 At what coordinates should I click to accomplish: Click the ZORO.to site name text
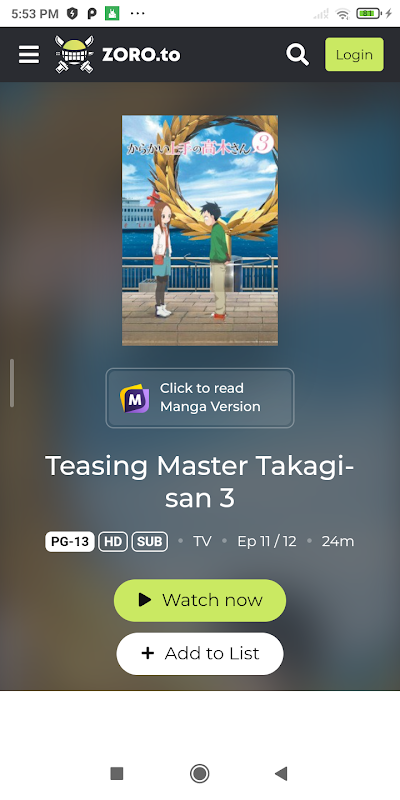141,55
